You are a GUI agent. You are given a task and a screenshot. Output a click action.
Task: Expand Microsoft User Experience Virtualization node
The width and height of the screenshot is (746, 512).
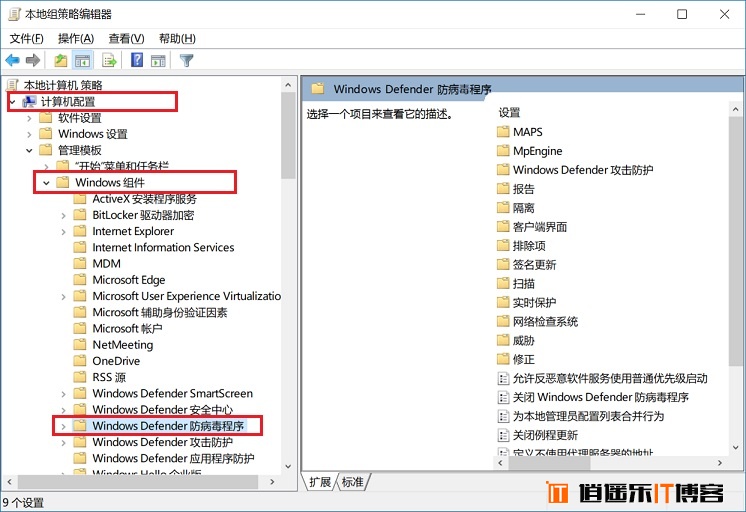point(63,296)
